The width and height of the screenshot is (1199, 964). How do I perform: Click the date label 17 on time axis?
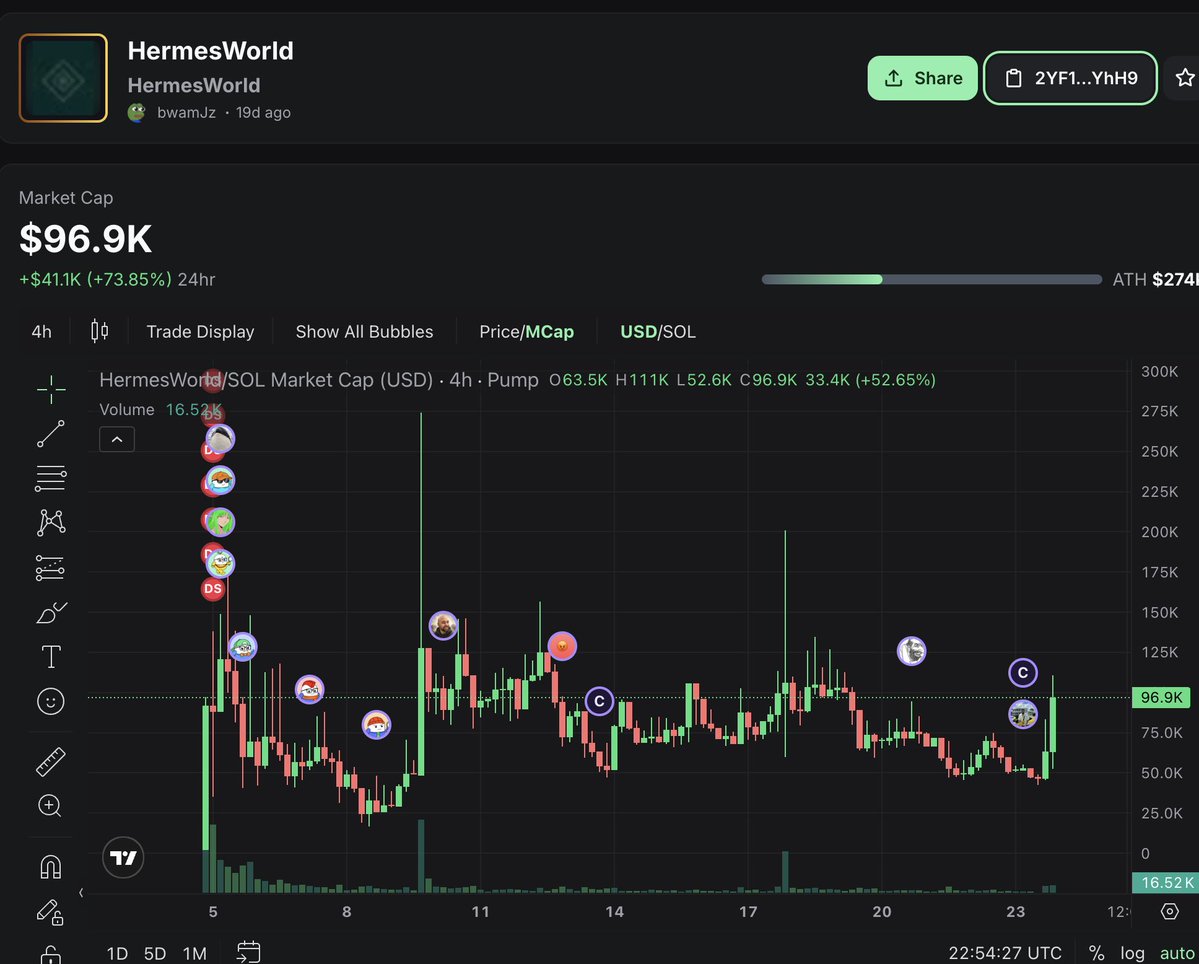point(748,911)
